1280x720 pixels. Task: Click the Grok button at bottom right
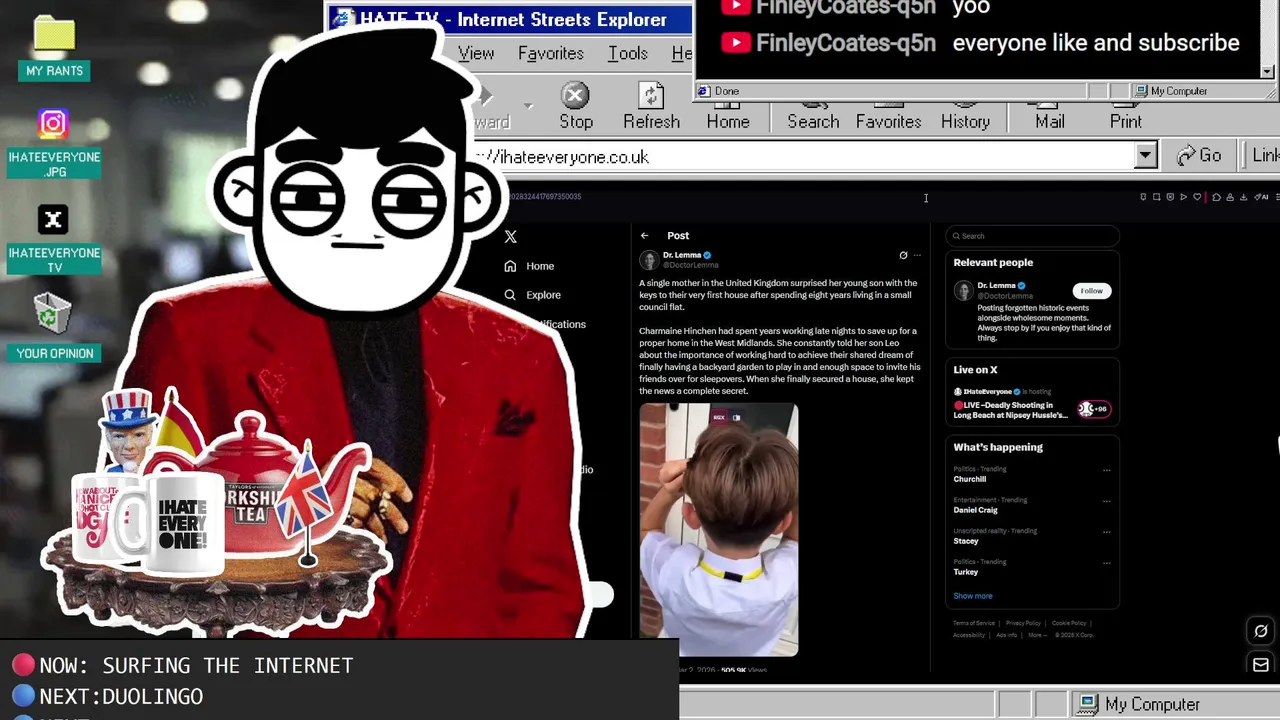tap(1260, 631)
